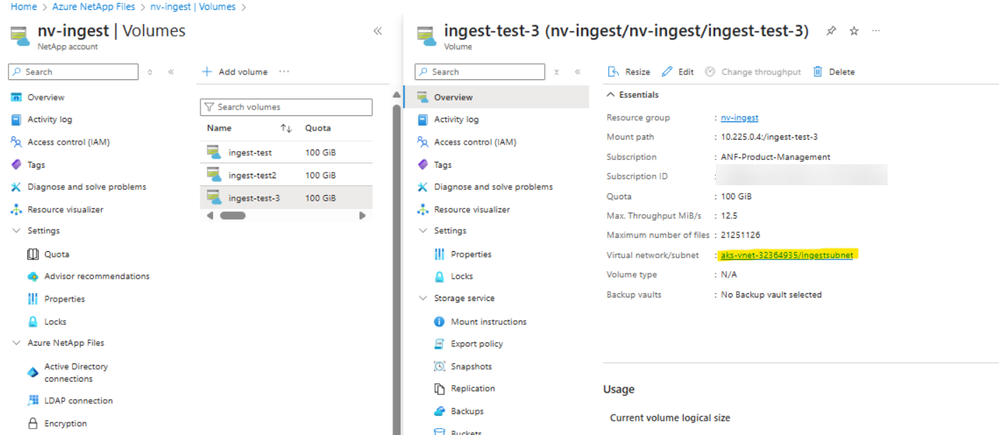Collapse the volume Settings section
The height and width of the screenshot is (435, 999).
pyautogui.click(x=423, y=231)
